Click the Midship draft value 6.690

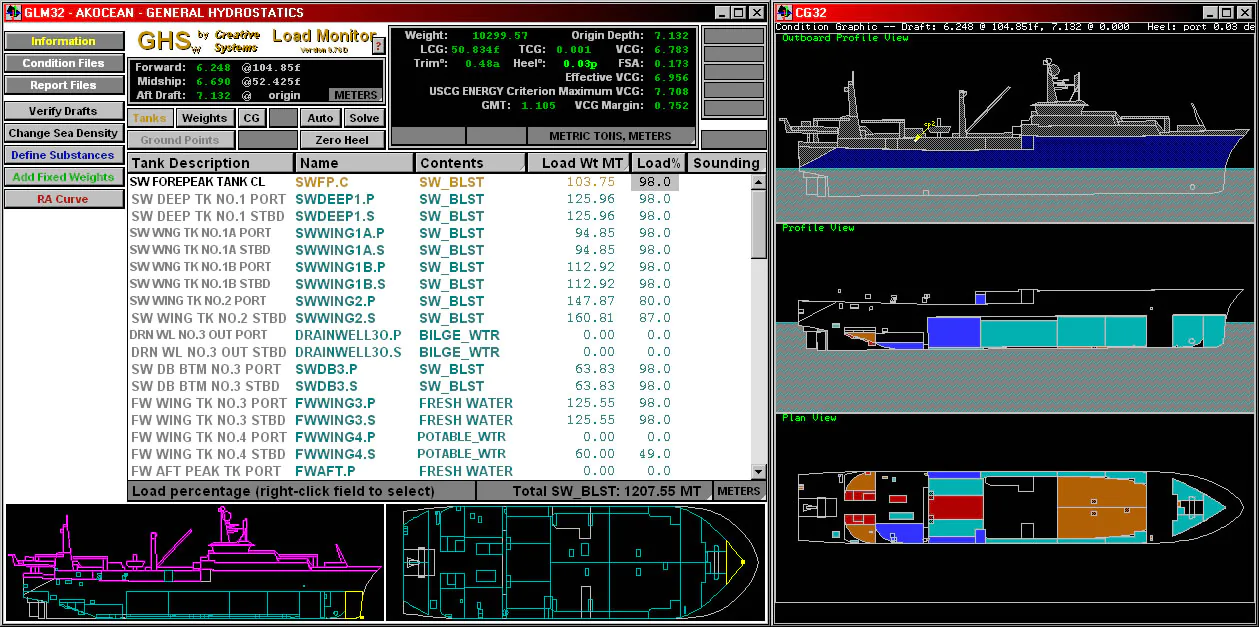pos(213,81)
